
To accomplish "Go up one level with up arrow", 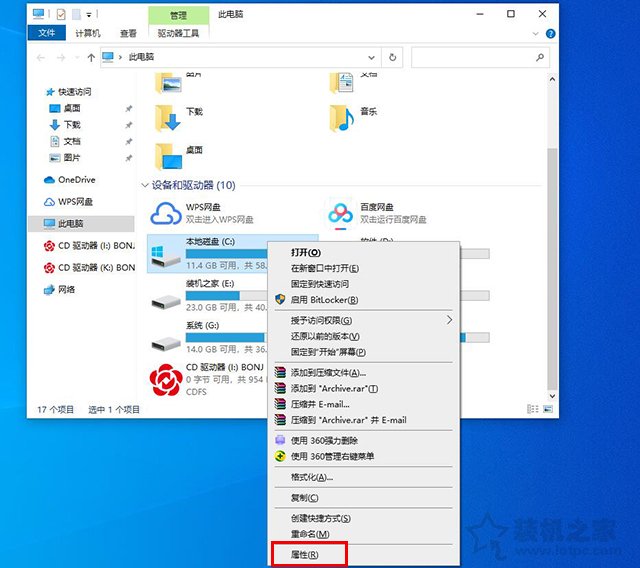I will pyautogui.click(x=91, y=58).
